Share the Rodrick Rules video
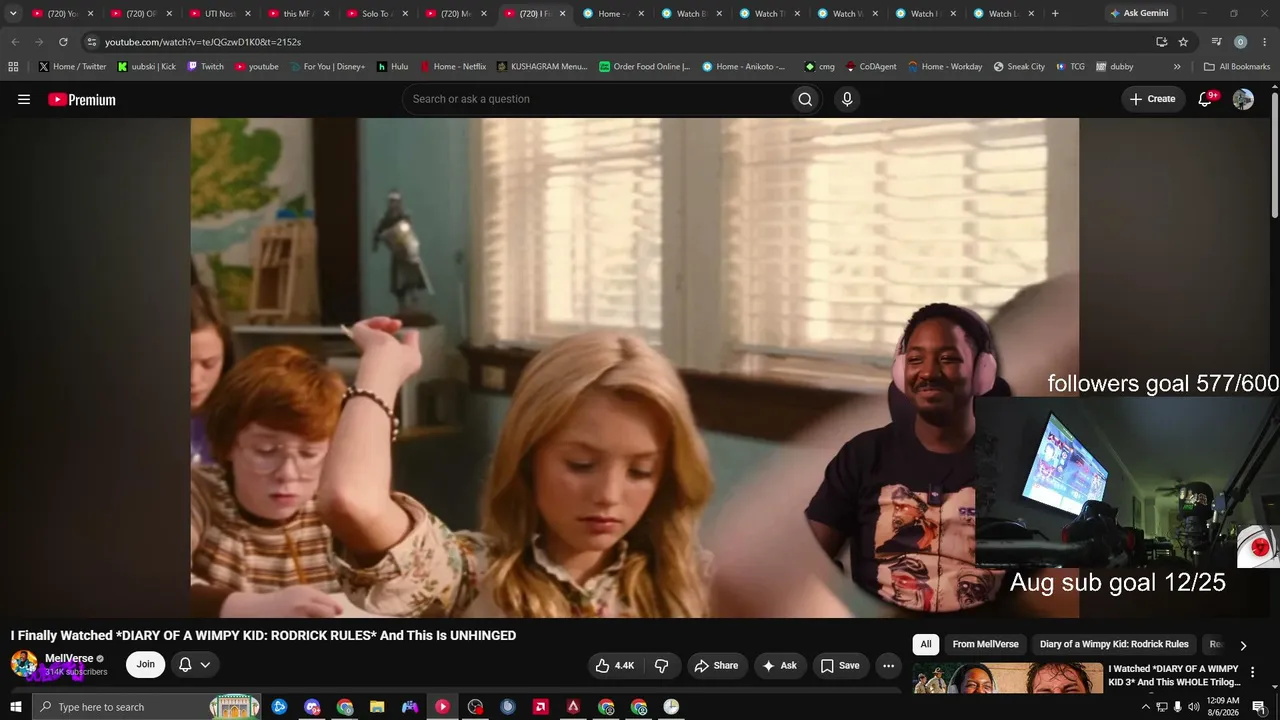This screenshot has width=1280, height=720. [716, 665]
